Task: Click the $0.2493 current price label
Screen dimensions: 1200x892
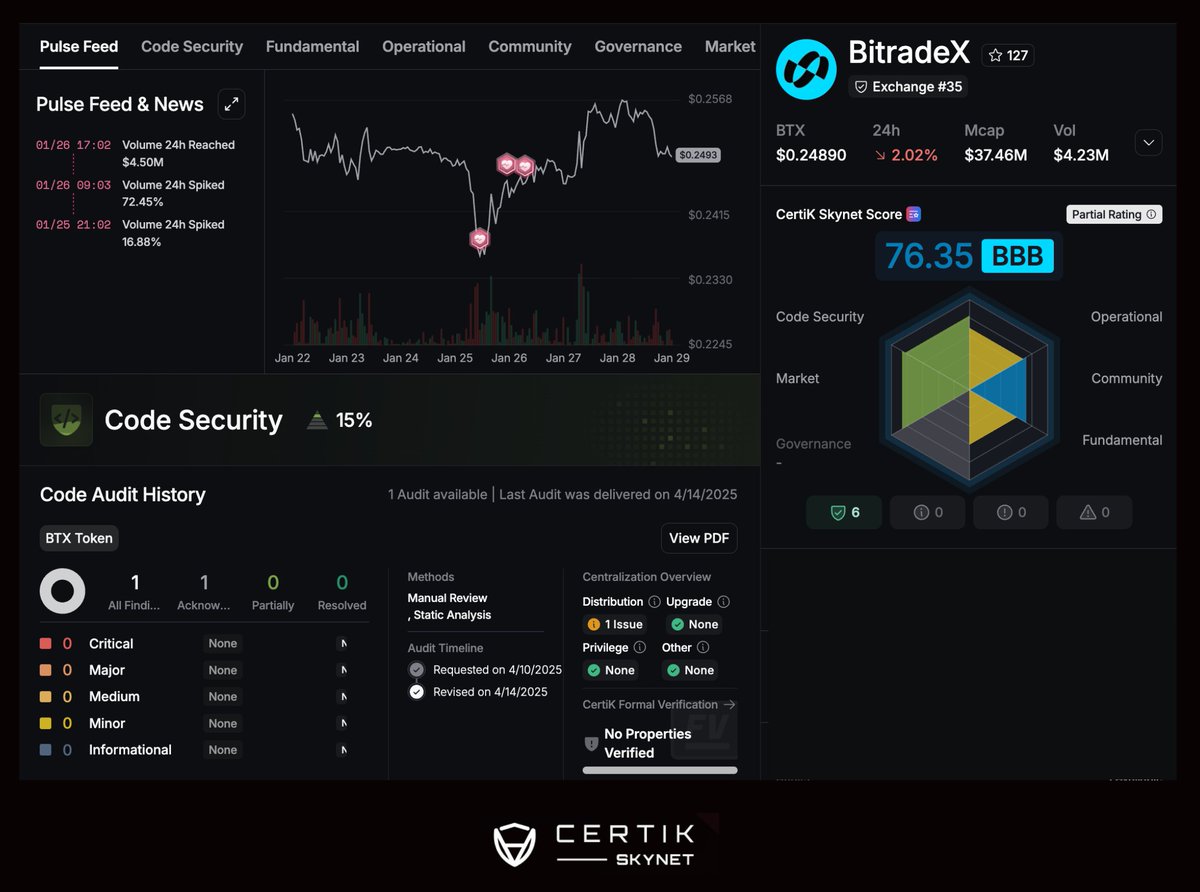Action: [698, 155]
